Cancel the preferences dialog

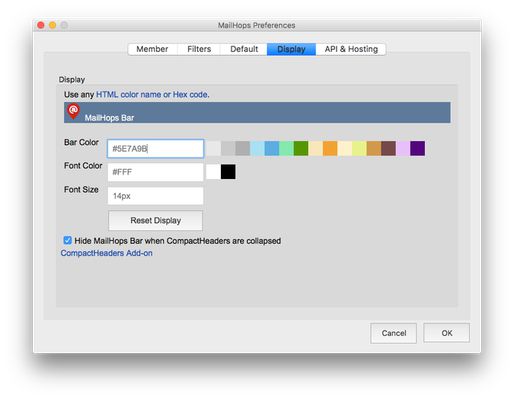click(394, 333)
